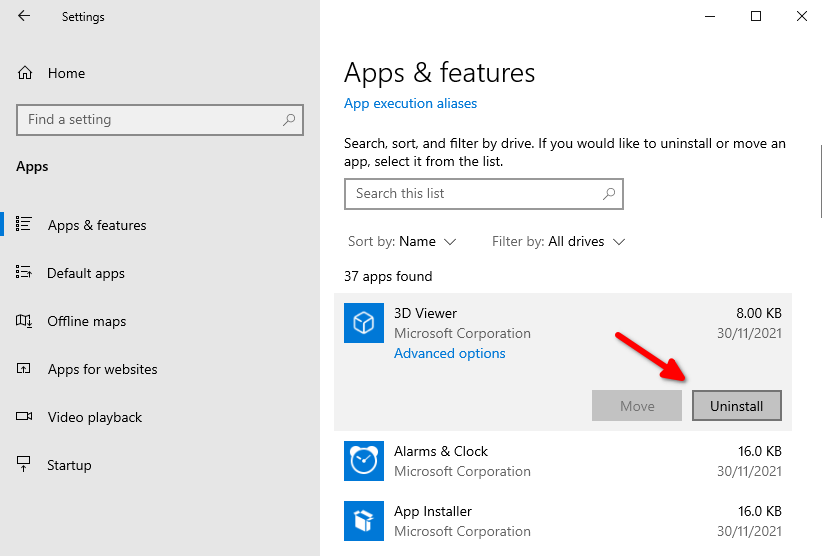Viewport: 822px width, 556px height.
Task: Select the Alarms & Clock app row
Action: point(563,461)
